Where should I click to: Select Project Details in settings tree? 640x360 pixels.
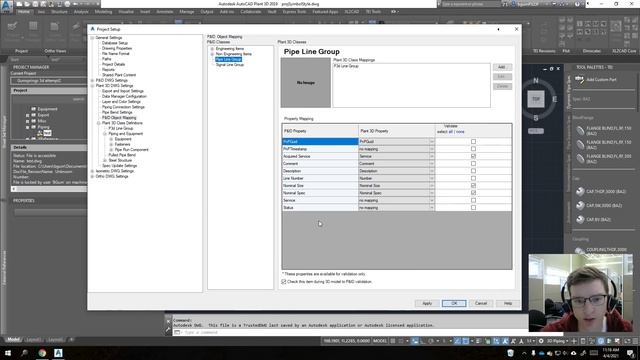pos(113,64)
